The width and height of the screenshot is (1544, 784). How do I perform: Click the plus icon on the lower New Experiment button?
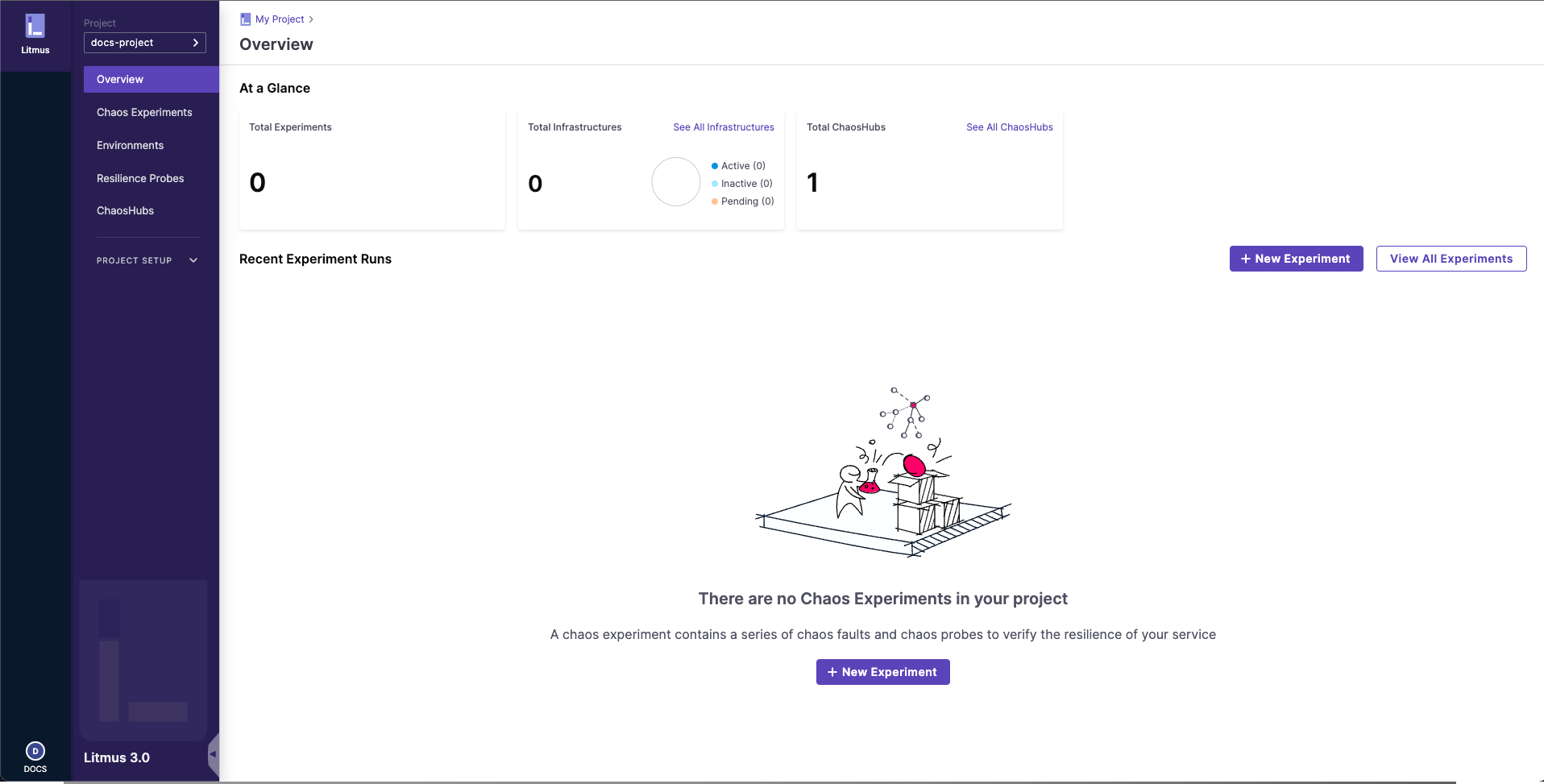[x=832, y=672]
